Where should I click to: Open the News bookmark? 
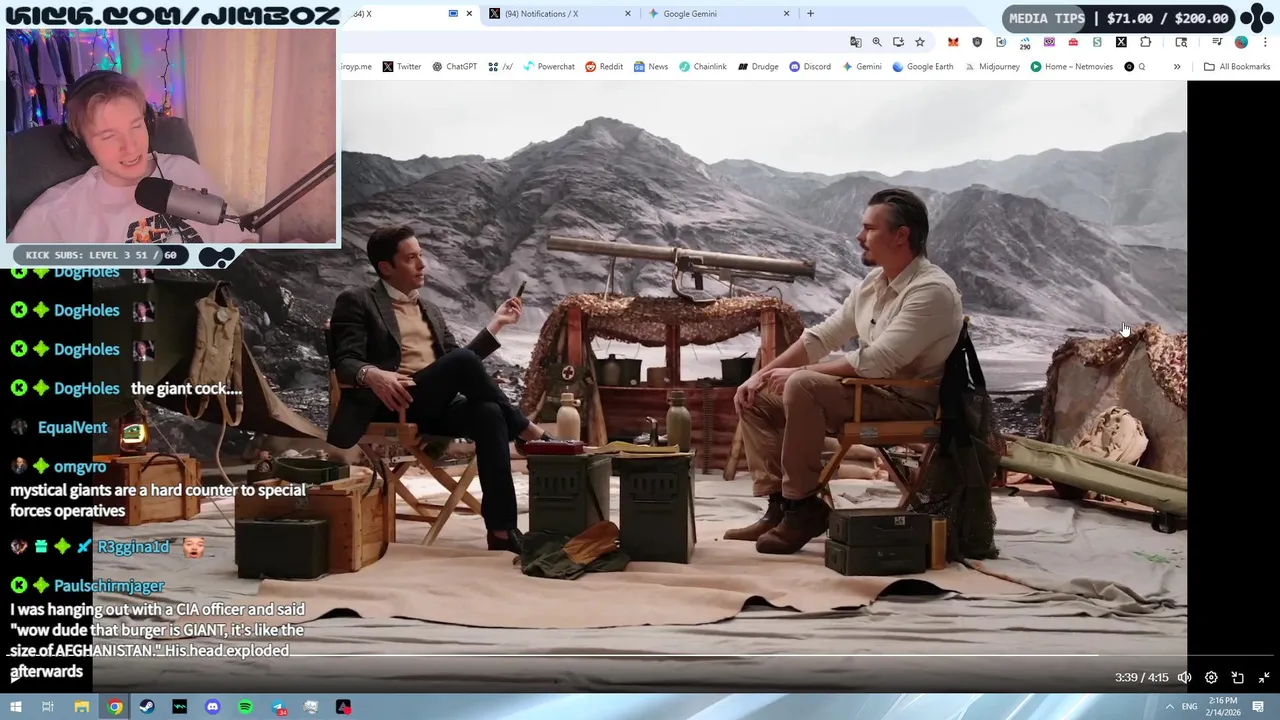tap(650, 67)
